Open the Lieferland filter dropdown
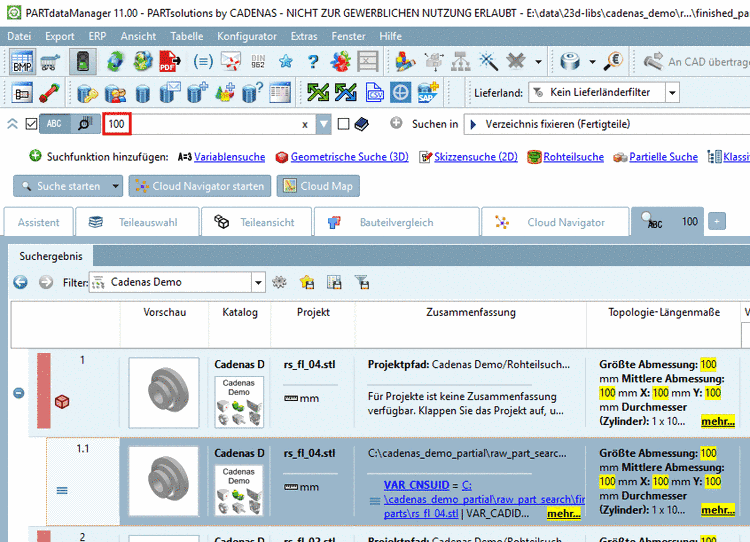The width and height of the screenshot is (750, 542). coord(672,93)
